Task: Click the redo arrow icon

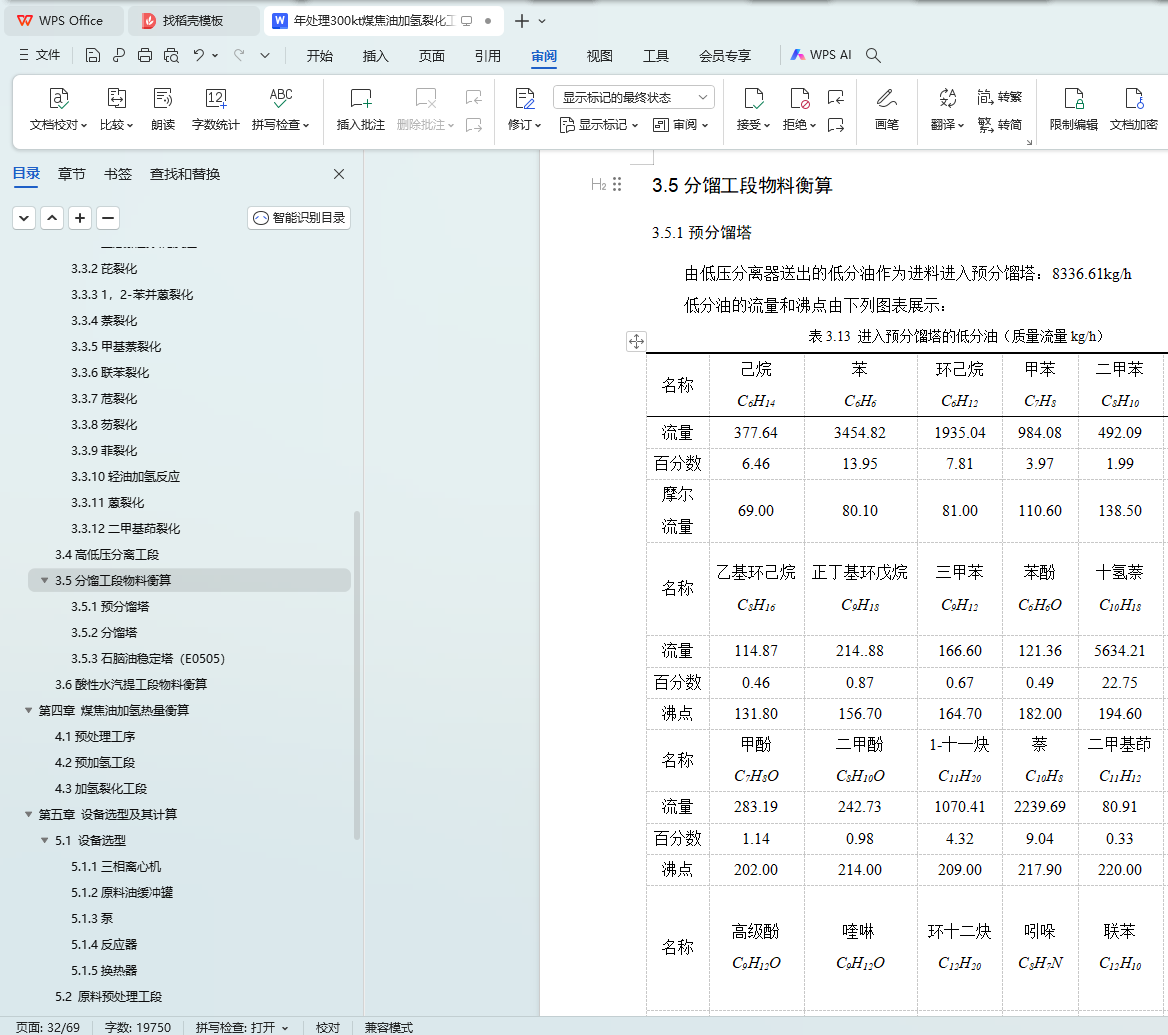Action: click(239, 55)
